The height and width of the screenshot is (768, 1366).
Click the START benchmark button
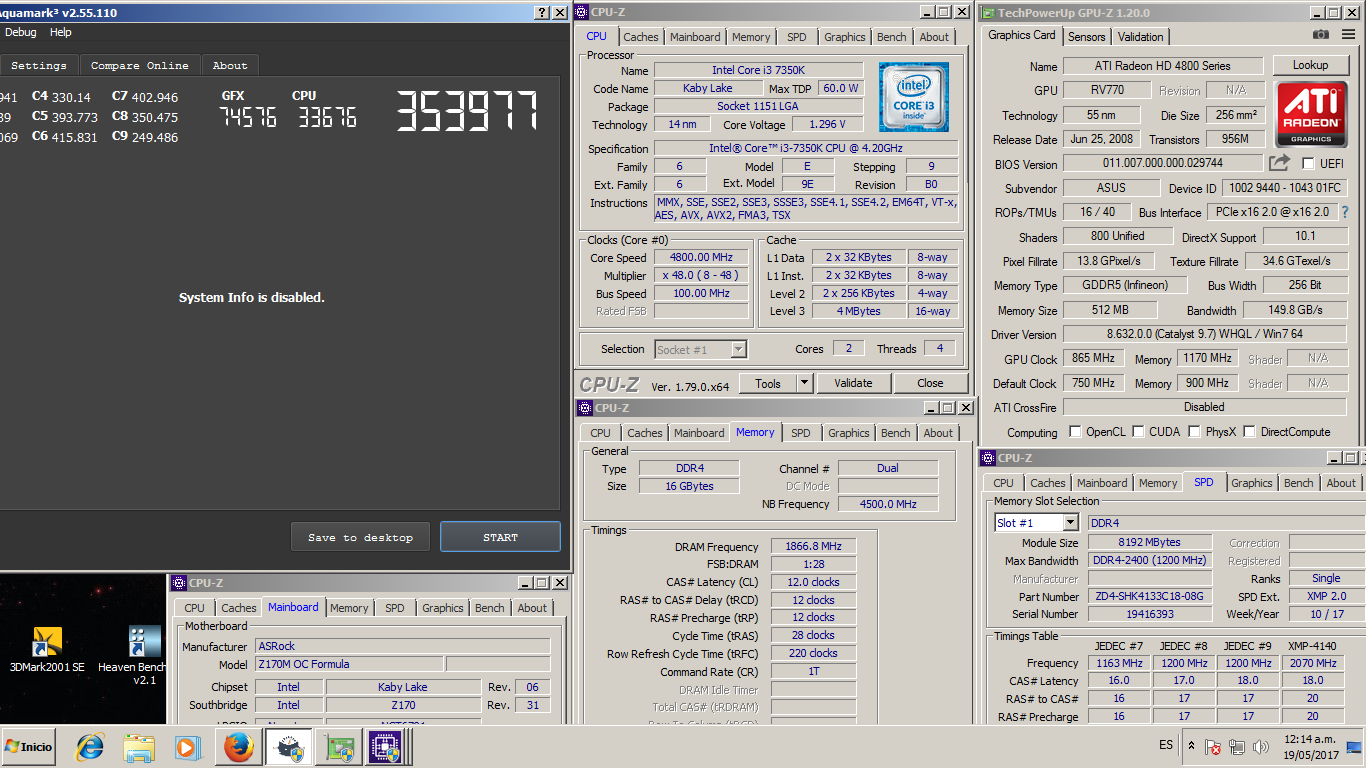(x=500, y=537)
